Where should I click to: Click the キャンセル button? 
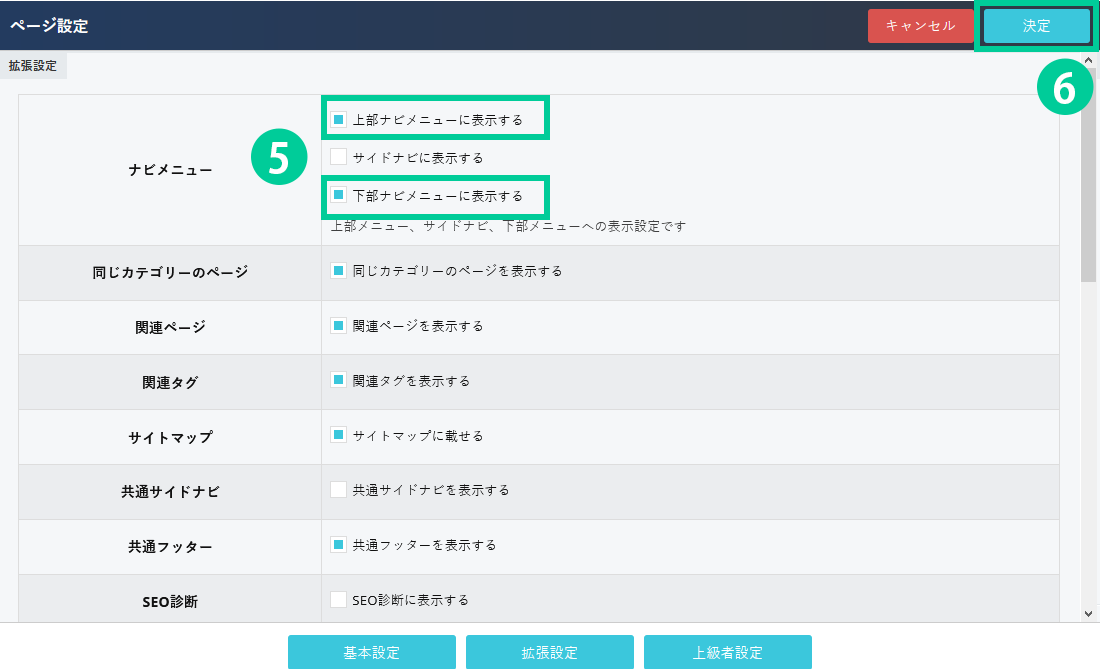pos(920,26)
